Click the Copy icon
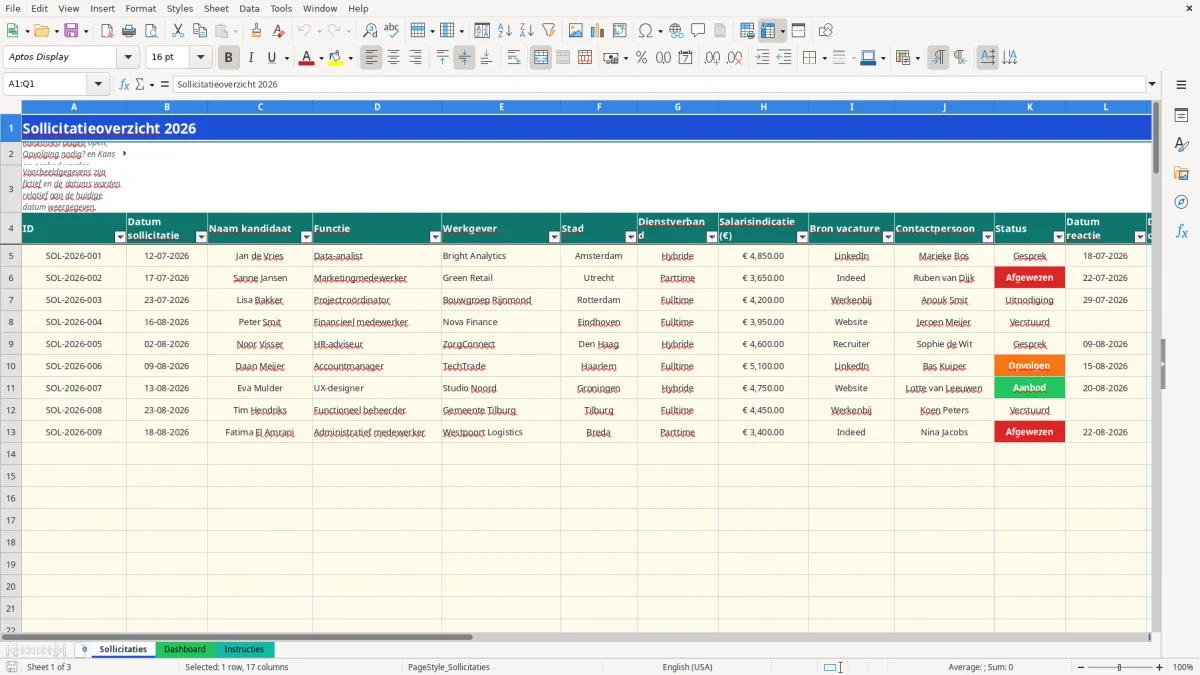 [x=199, y=31]
